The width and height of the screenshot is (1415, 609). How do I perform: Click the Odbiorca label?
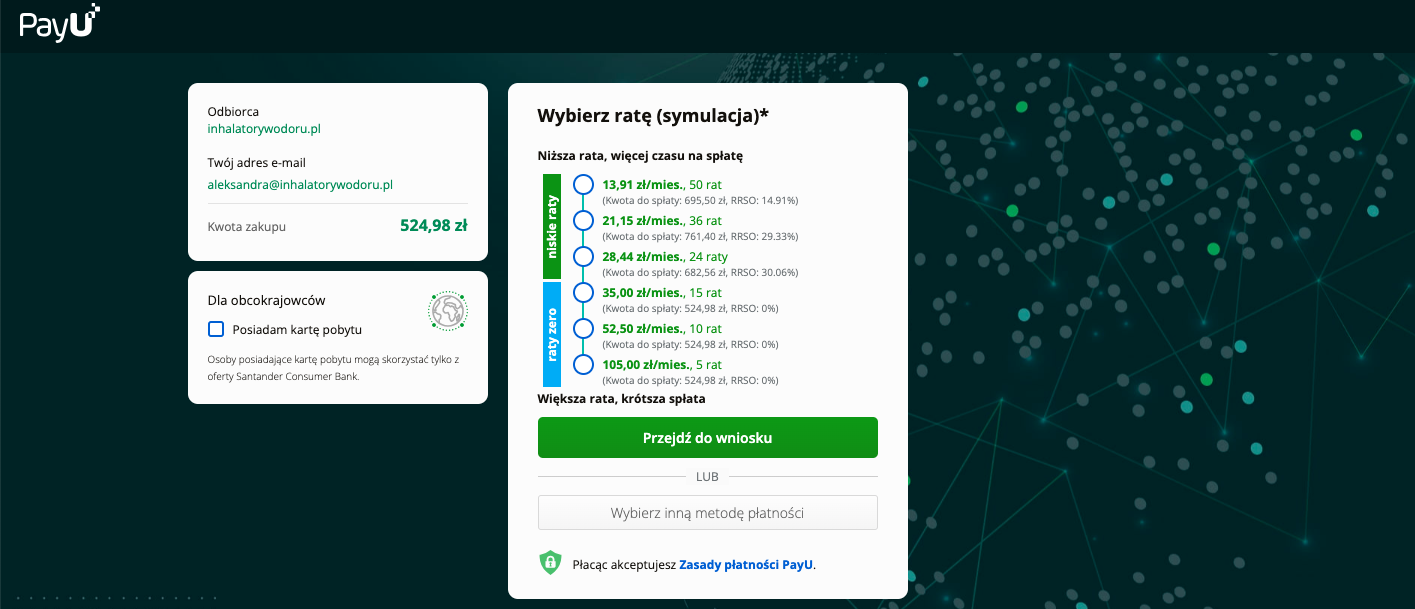pos(233,112)
